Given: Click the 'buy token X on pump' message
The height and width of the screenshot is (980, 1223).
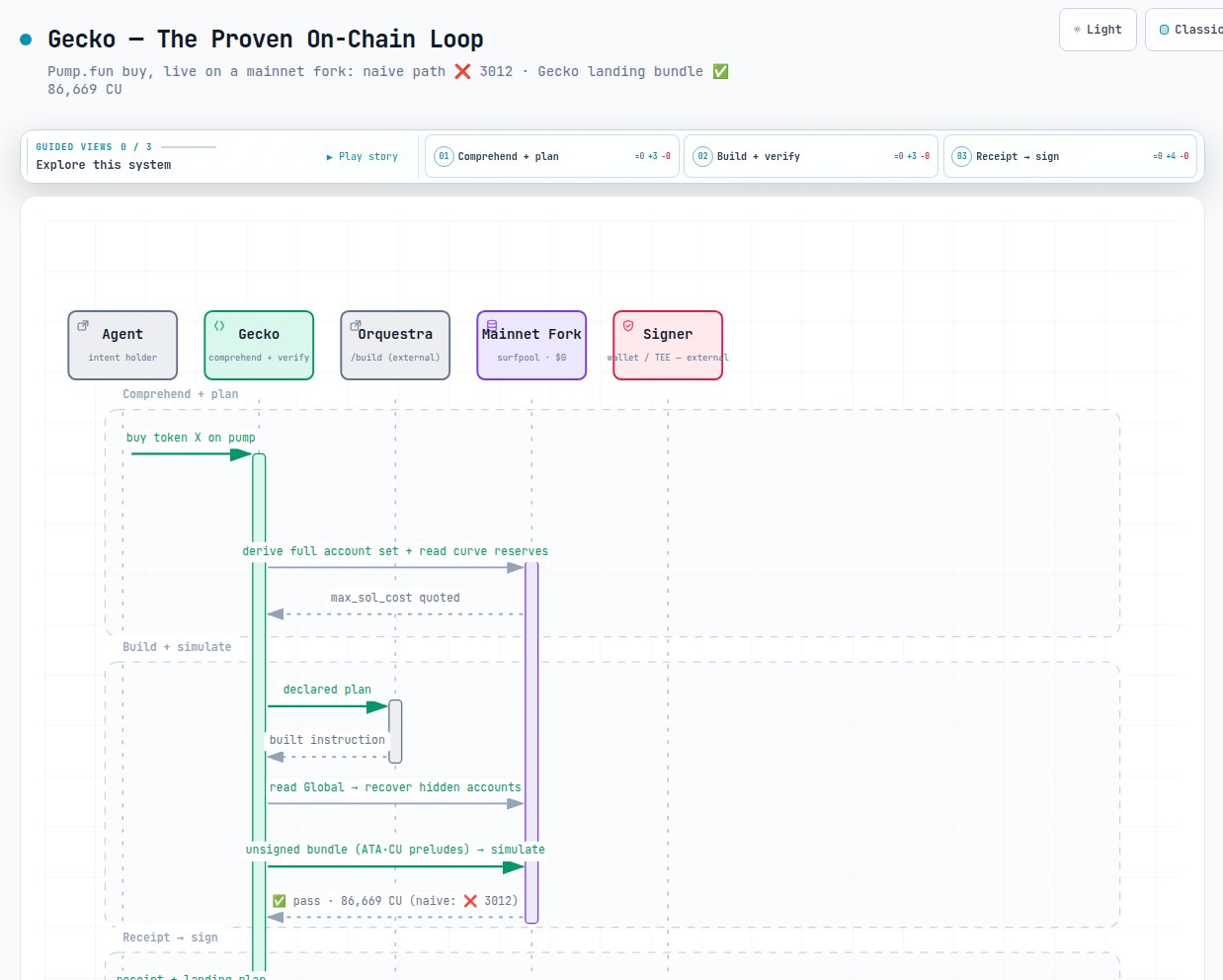Looking at the screenshot, I should point(191,438).
